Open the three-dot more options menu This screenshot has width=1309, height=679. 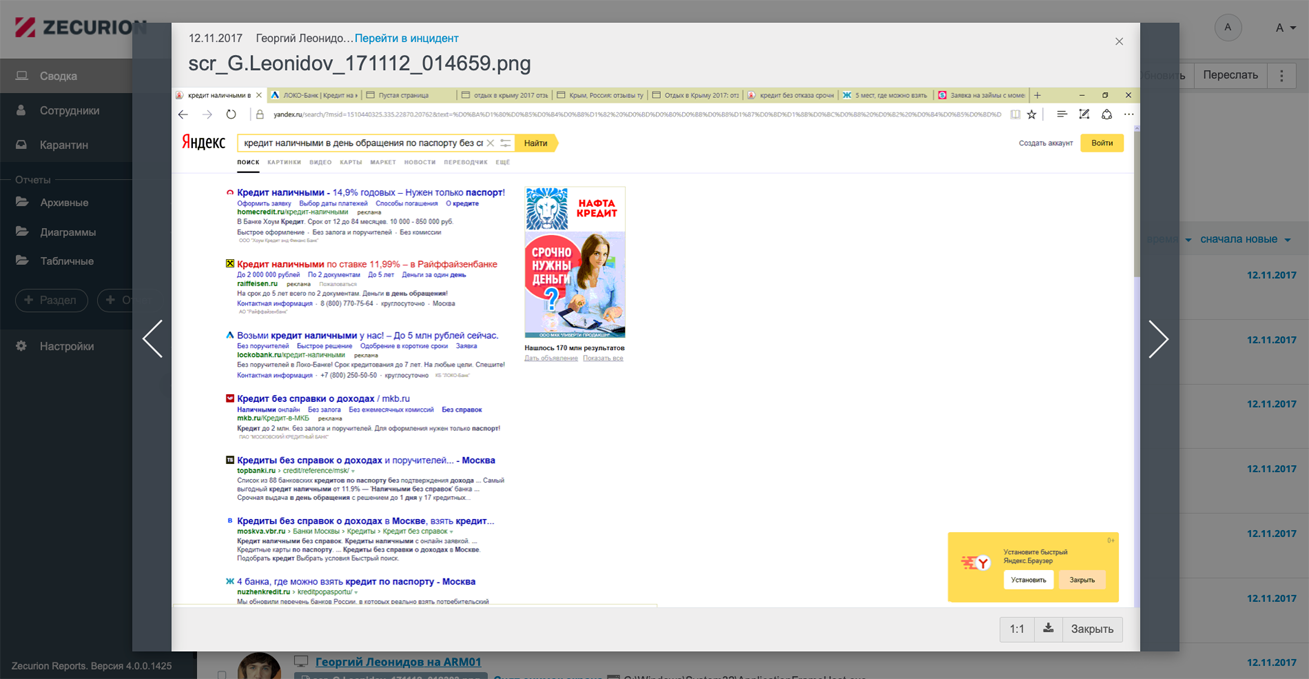pyautogui.click(x=1282, y=75)
